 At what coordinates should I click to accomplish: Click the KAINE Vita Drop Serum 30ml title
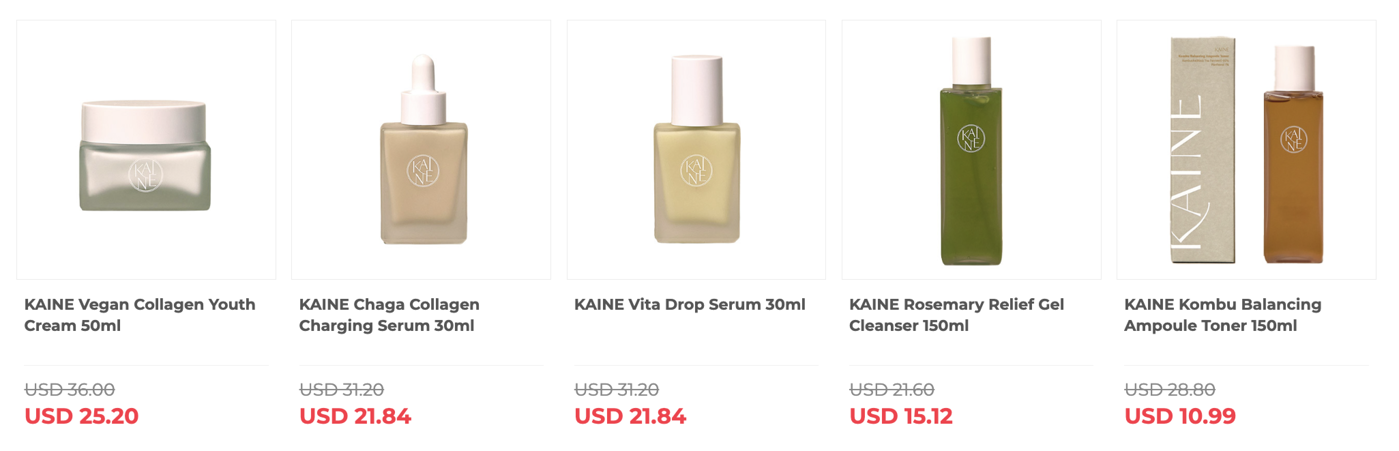[689, 304]
